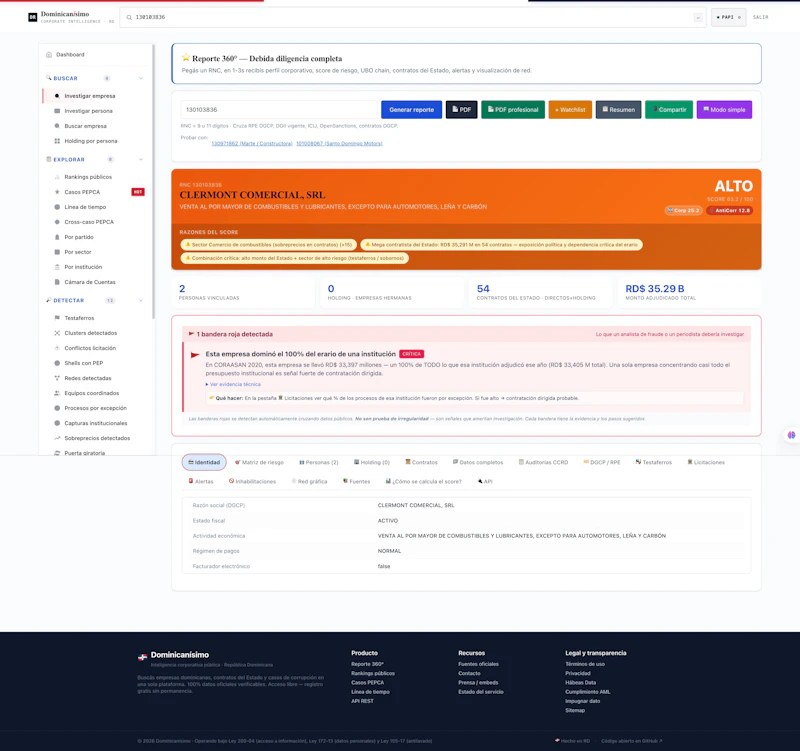Click the Shells con PEP sidebar icon
This screenshot has height=751, width=800.
point(57,363)
